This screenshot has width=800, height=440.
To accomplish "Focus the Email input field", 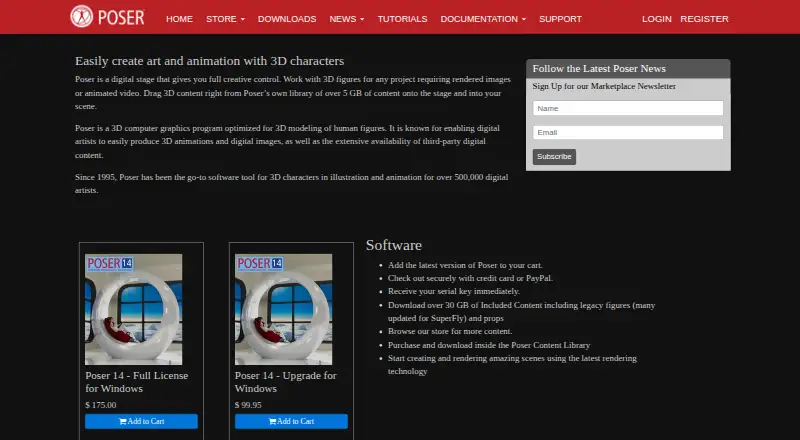I will point(628,132).
